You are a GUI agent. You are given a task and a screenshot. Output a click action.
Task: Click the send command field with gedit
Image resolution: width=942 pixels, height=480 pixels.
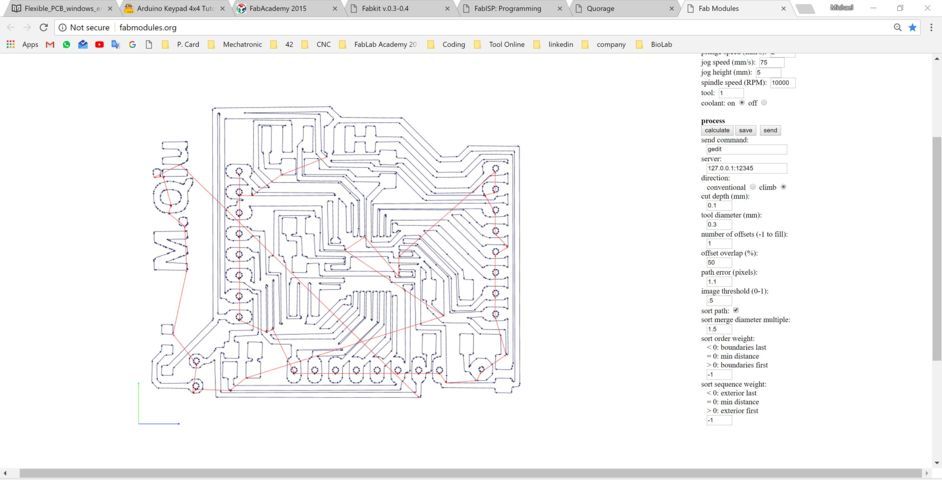coord(746,149)
